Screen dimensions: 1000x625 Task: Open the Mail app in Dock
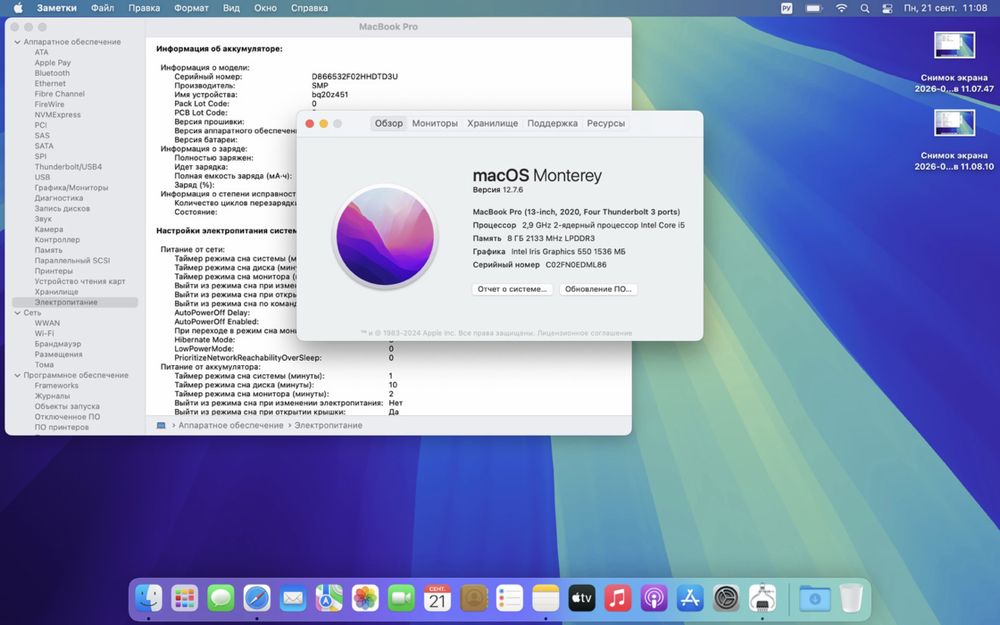pyautogui.click(x=293, y=598)
